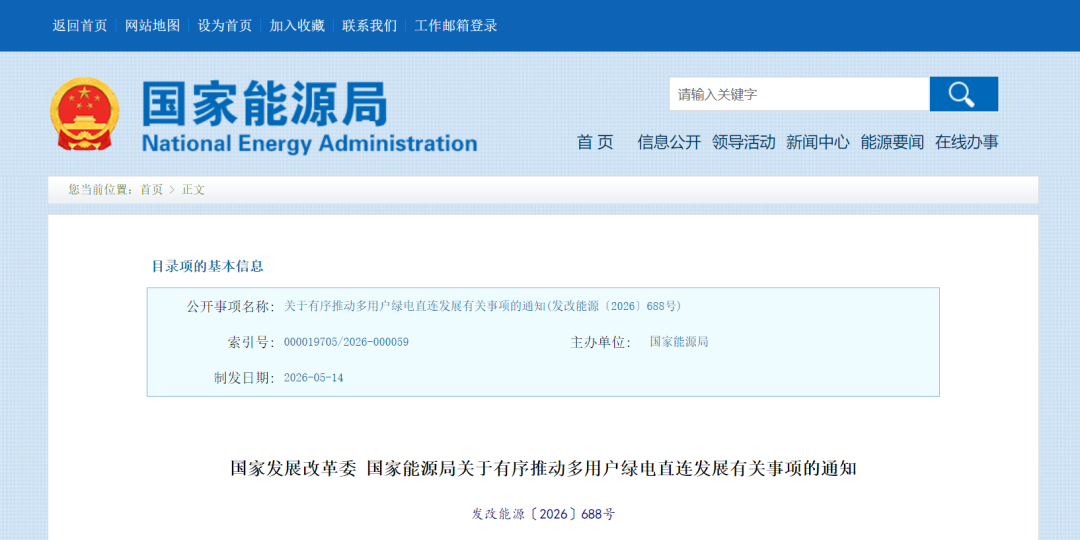Viewport: 1080px width, 540px height.
Task: Click the national emblem logo
Action: (x=84, y=114)
